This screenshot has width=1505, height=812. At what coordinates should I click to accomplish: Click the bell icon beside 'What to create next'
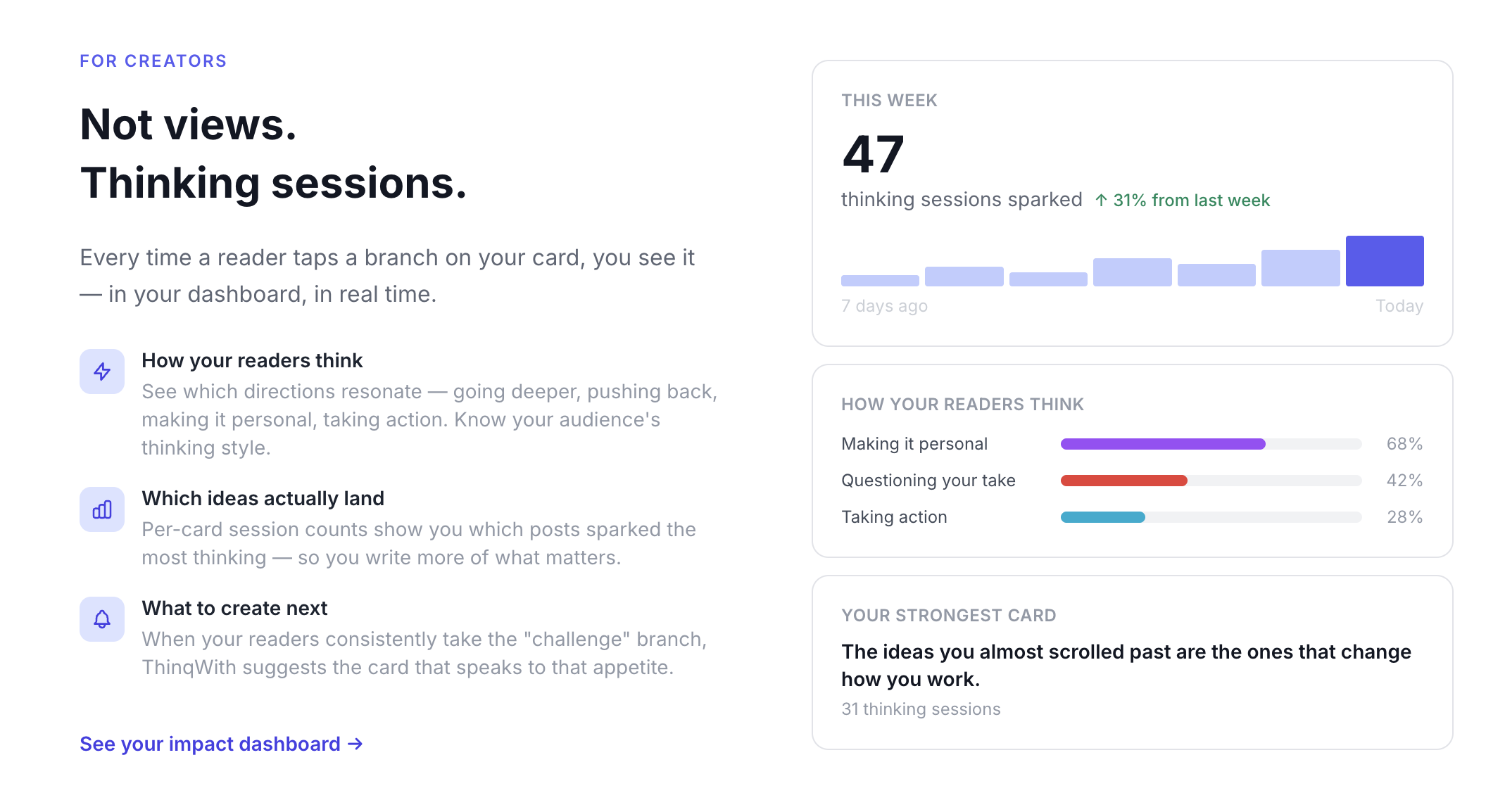click(x=102, y=619)
